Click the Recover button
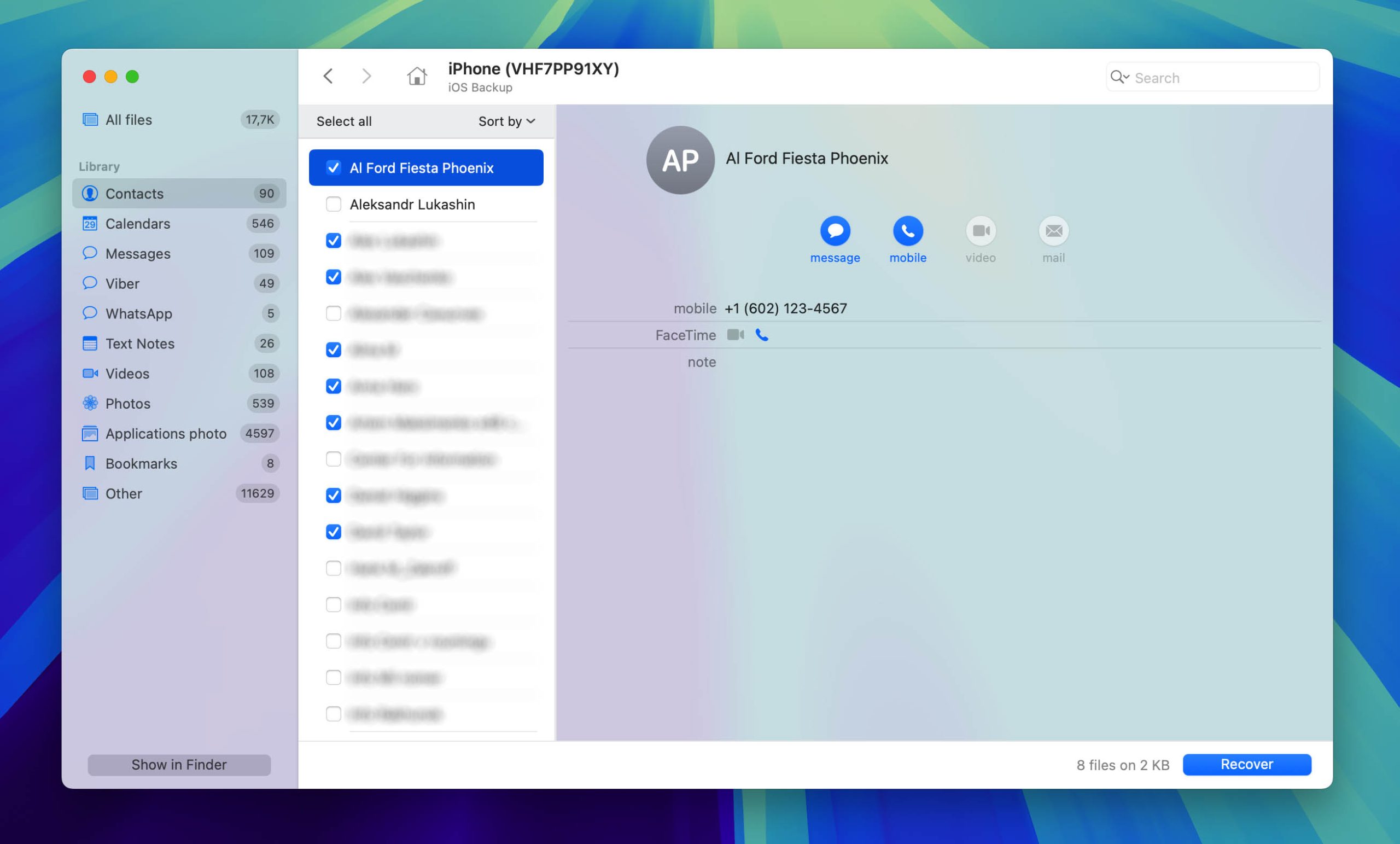 (x=1246, y=764)
